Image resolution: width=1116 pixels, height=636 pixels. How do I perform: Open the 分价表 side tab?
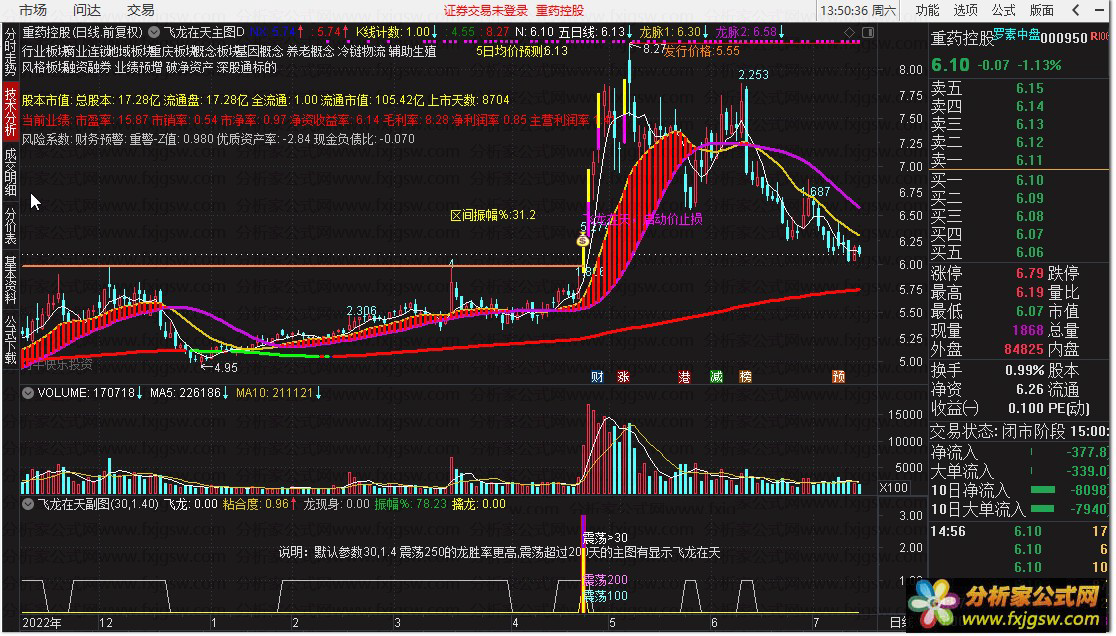[x=10, y=226]
